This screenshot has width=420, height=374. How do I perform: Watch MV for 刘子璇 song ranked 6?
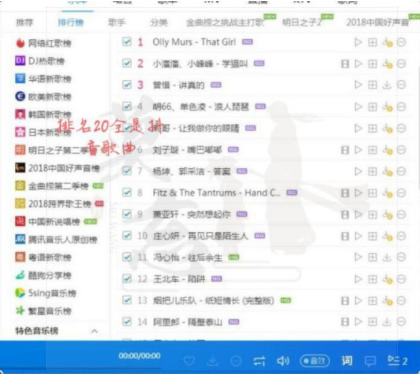[x=345, y=150]
